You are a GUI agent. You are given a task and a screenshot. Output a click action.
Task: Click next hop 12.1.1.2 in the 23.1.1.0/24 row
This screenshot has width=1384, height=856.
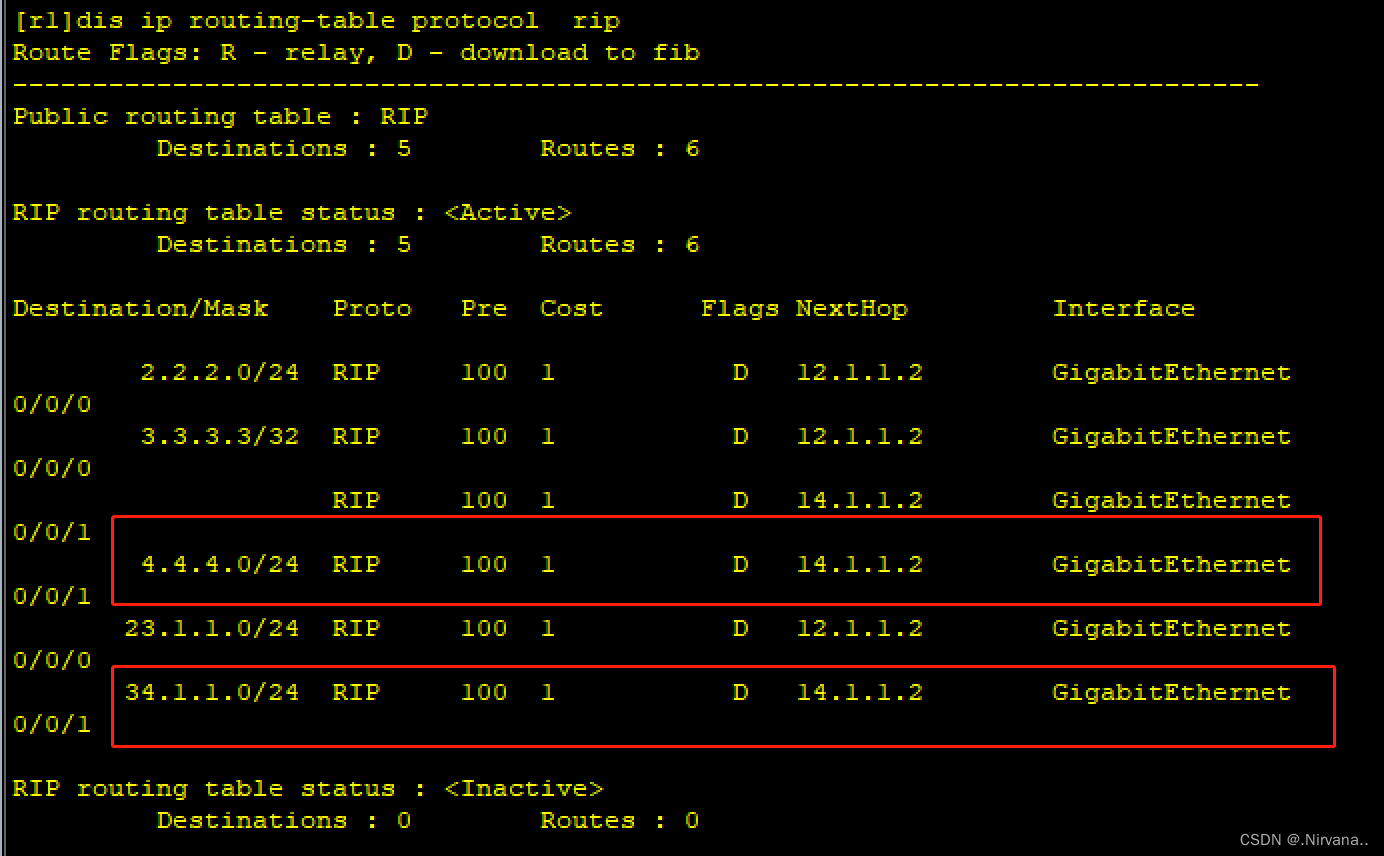pyautogui.click(x=860, y=629)
